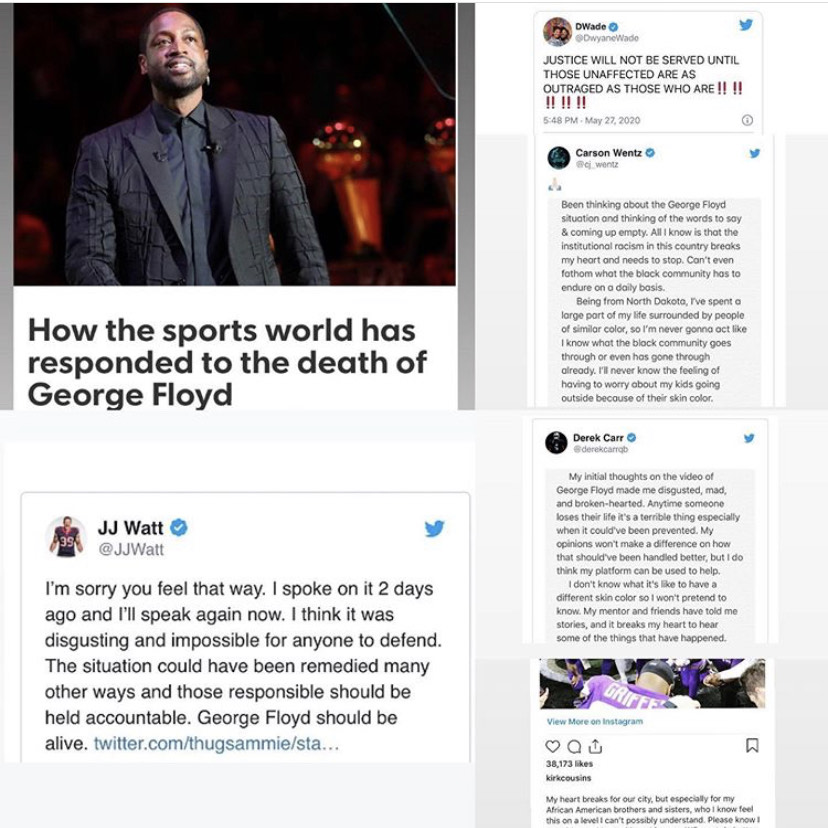Click the Twitter bird icon in JJ Watt's tweet
Viewport: 828px width, 828px height.
[x=434, y=528]
